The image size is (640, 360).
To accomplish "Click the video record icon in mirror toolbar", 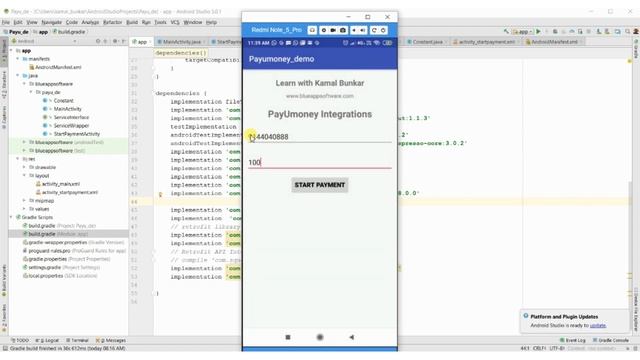I will 333,30.
